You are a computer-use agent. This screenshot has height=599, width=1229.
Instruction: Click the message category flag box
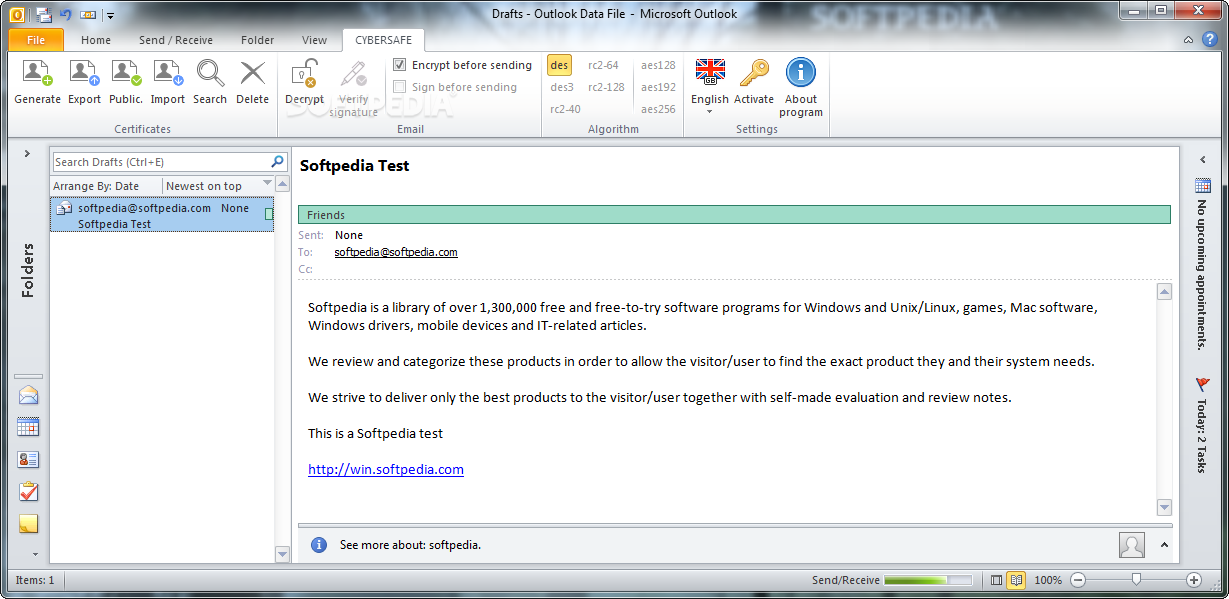[x=268, y=214]
